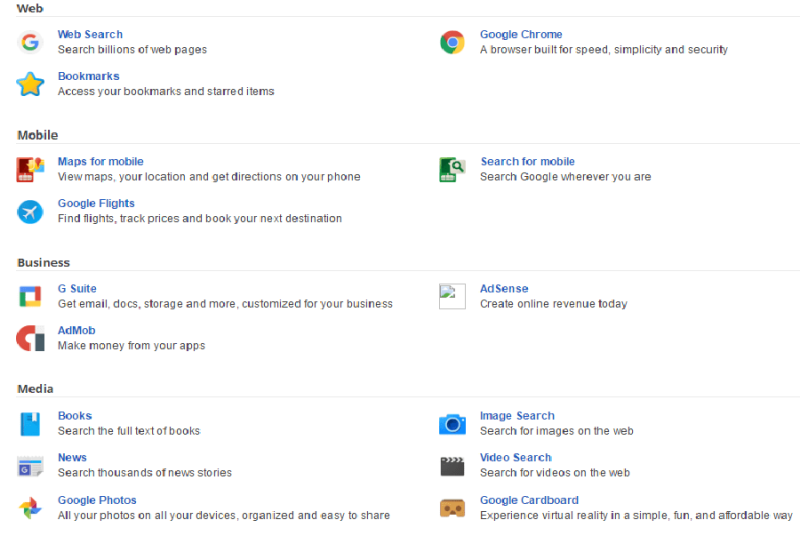Click the Google G Web Search icon

(x=30, y=42)
